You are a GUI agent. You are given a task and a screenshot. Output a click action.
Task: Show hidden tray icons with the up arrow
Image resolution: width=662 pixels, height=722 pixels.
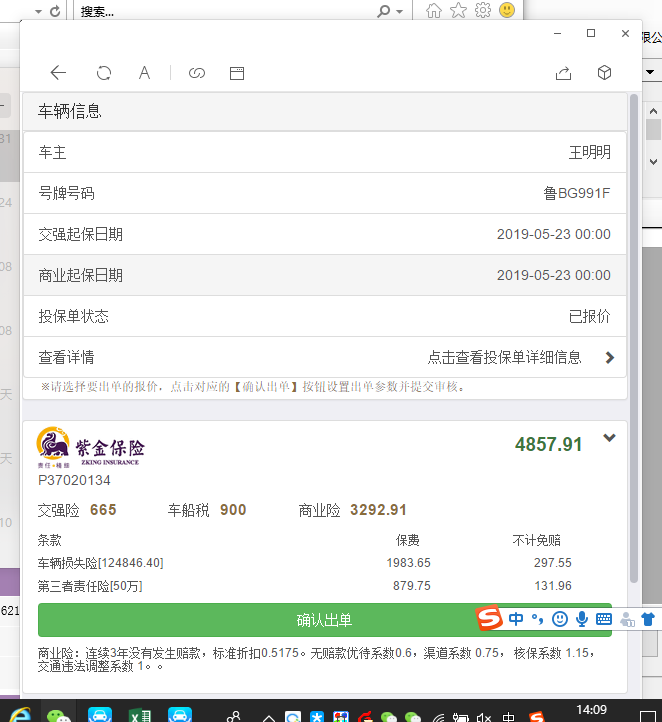click(269, 718)
